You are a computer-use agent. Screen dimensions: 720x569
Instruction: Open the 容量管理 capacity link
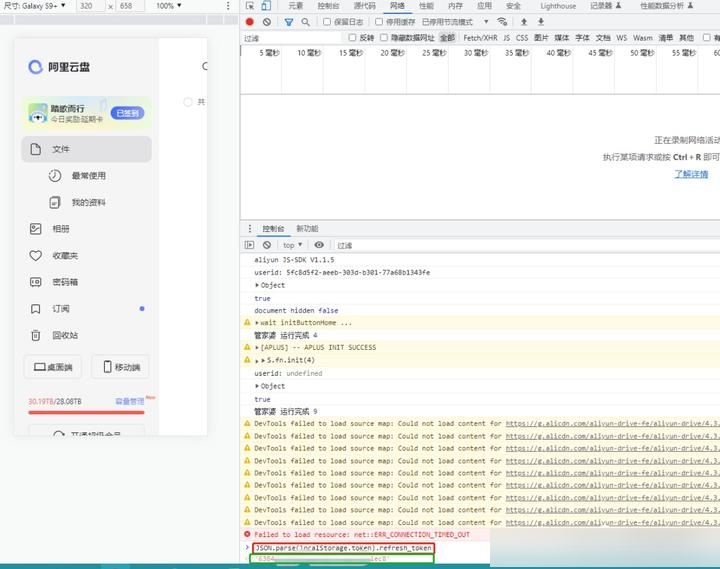click(x=130, y=401)
